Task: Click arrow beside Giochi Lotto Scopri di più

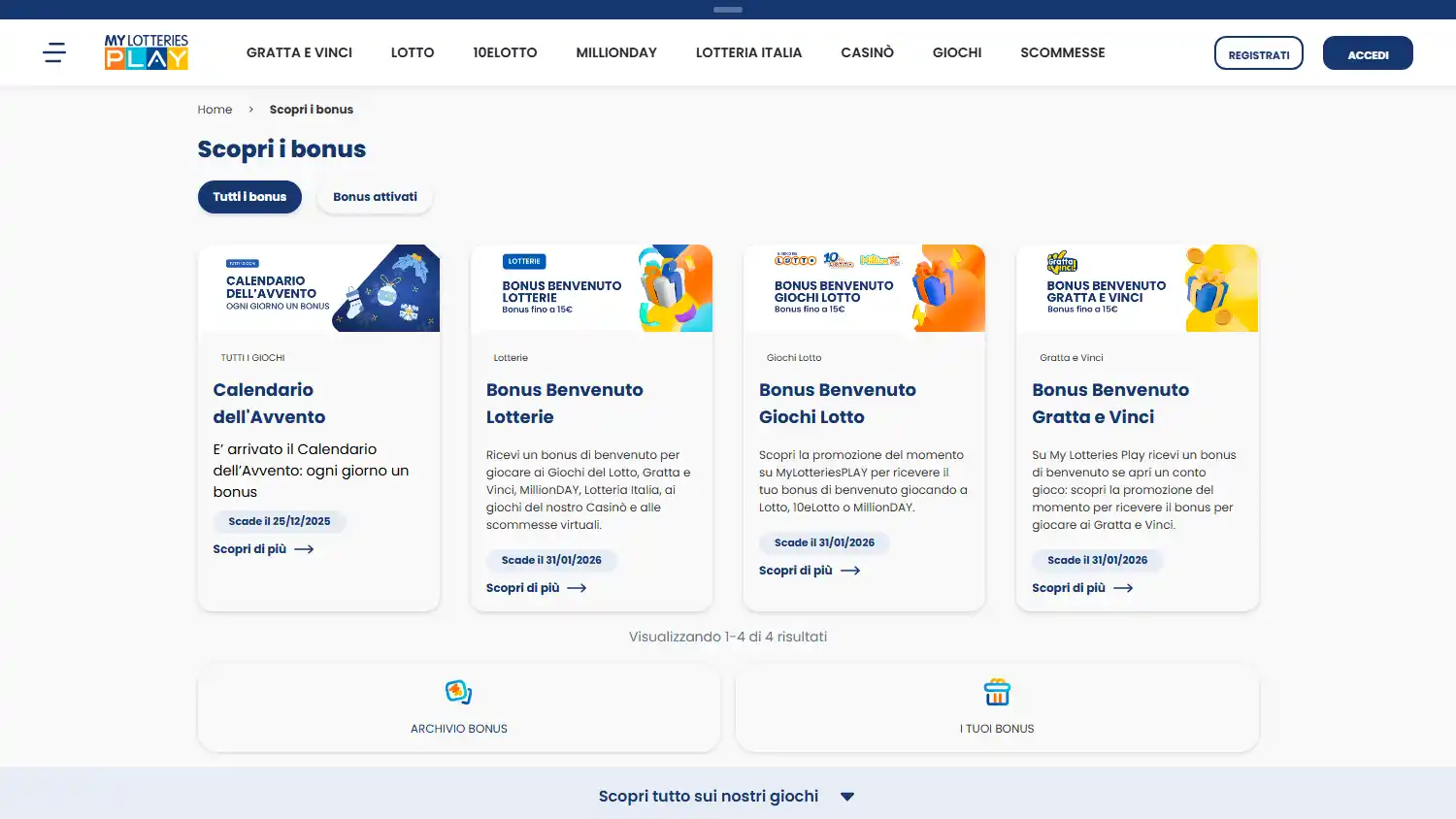Action: [x=850, y=571]
